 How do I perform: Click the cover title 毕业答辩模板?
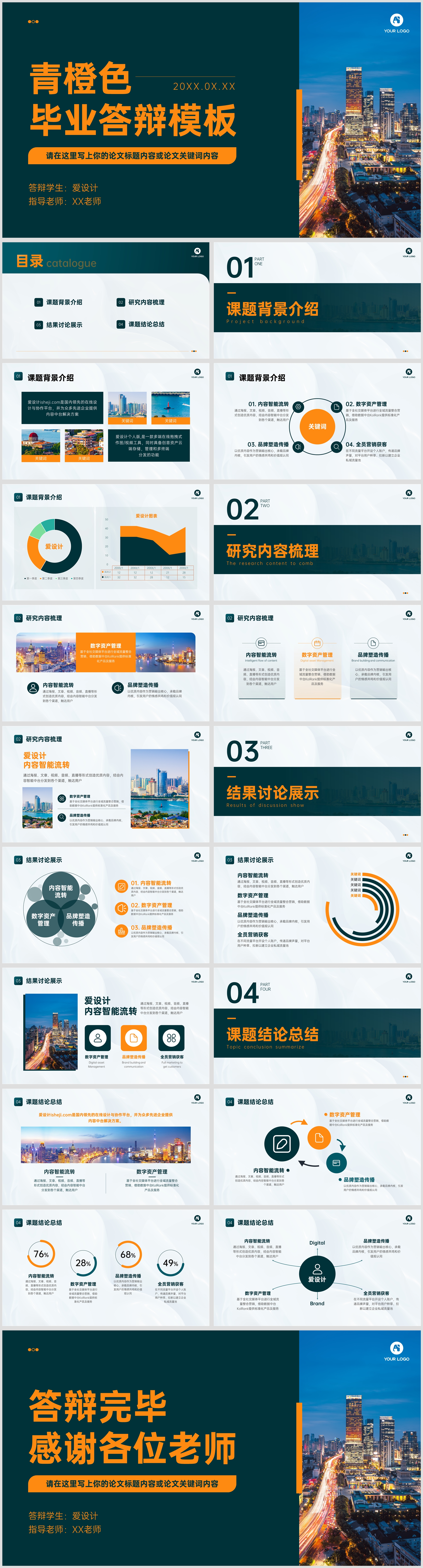coord(133,120)
